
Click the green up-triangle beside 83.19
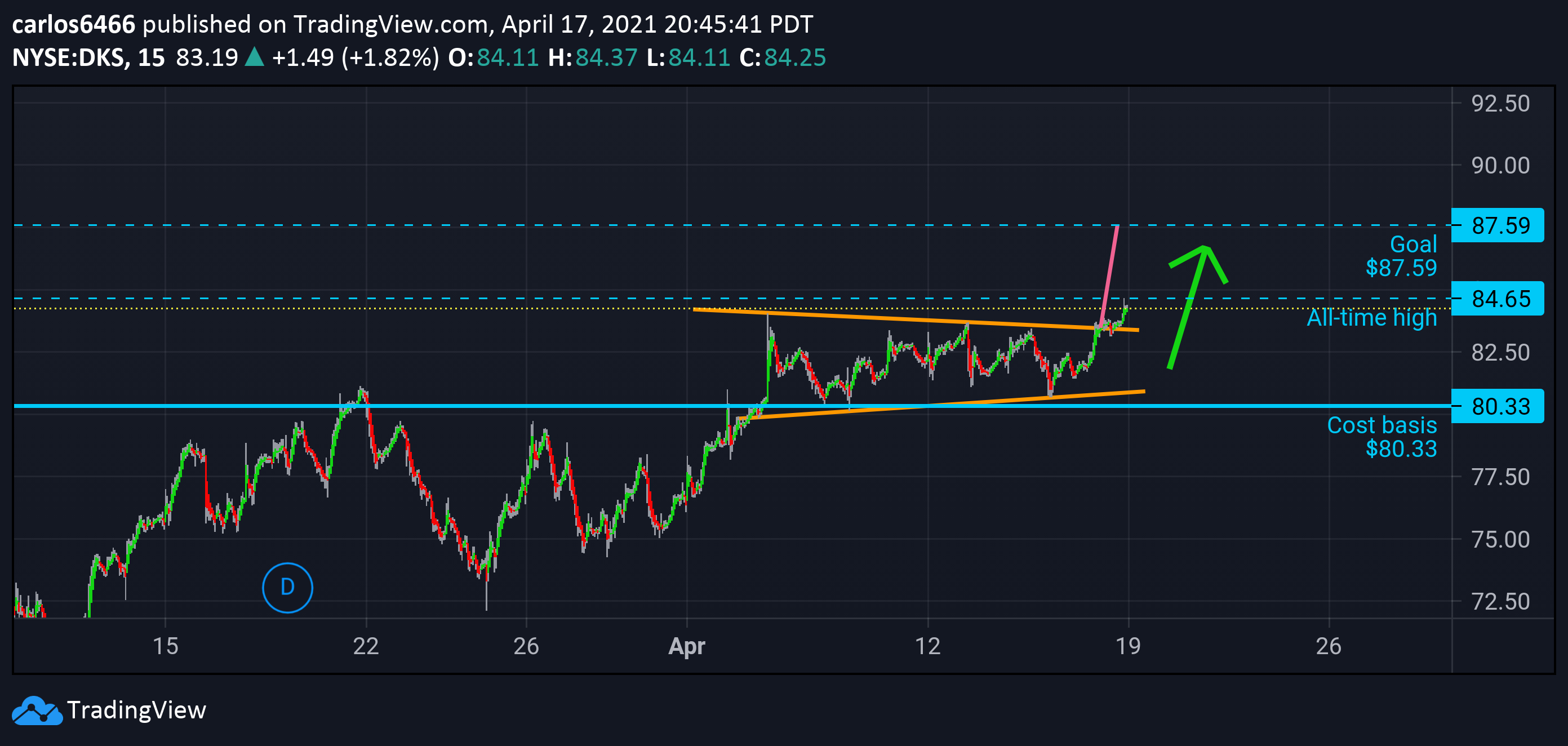254,57
